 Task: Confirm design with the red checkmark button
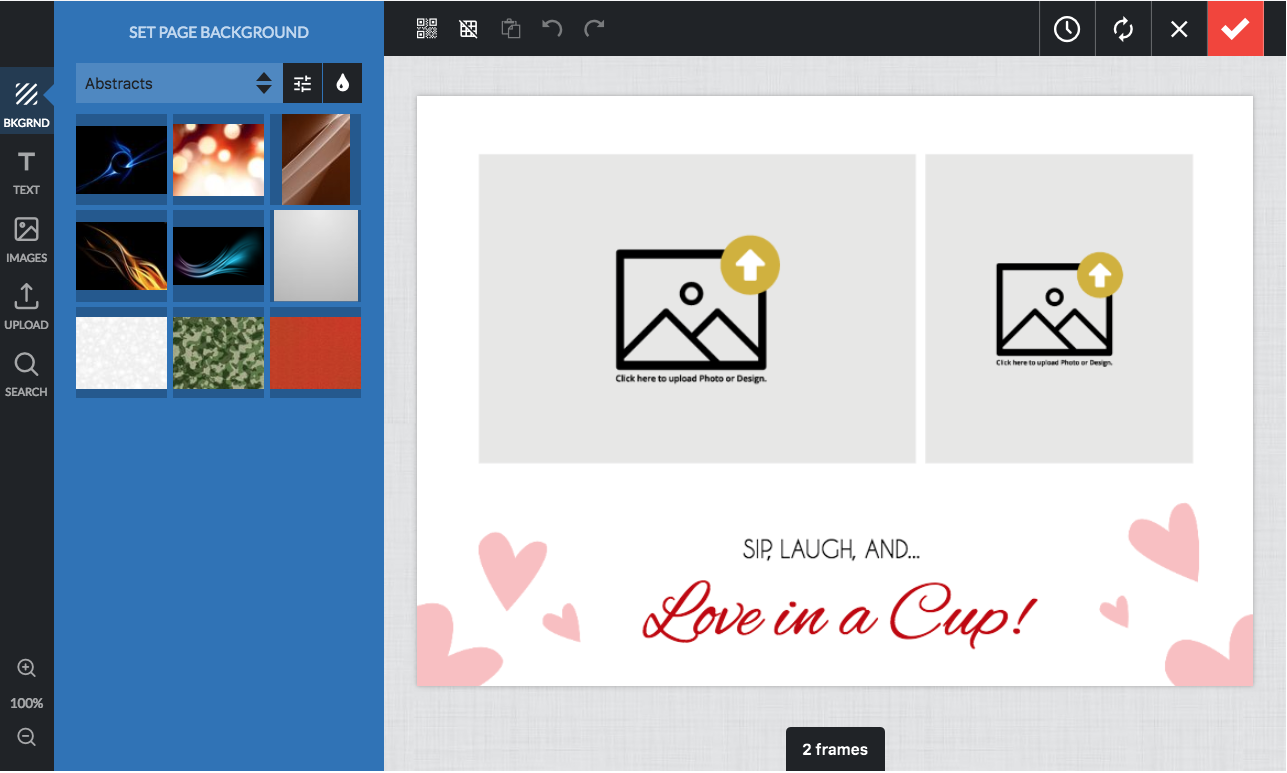point(1235,29)
